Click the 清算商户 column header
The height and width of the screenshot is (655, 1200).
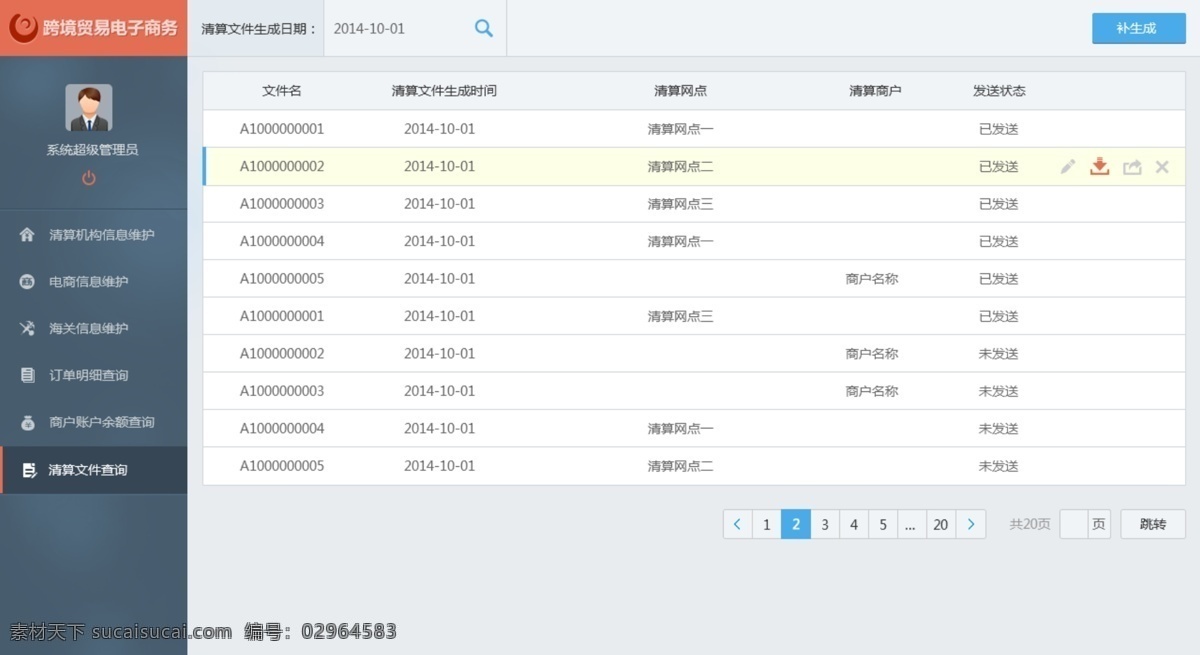[x=875, y=91]
